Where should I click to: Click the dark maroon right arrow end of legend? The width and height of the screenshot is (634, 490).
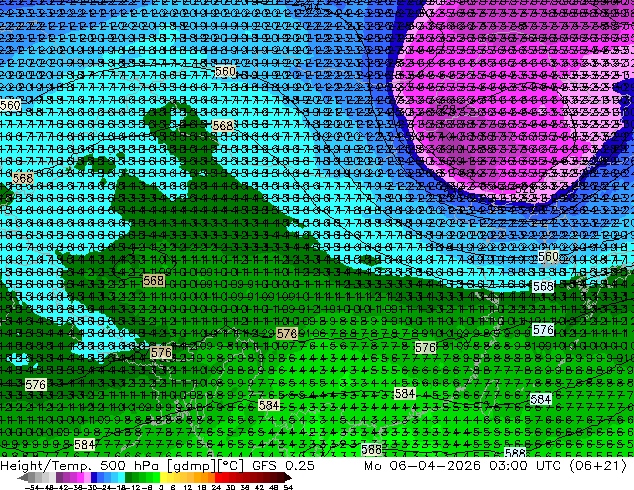287,477
